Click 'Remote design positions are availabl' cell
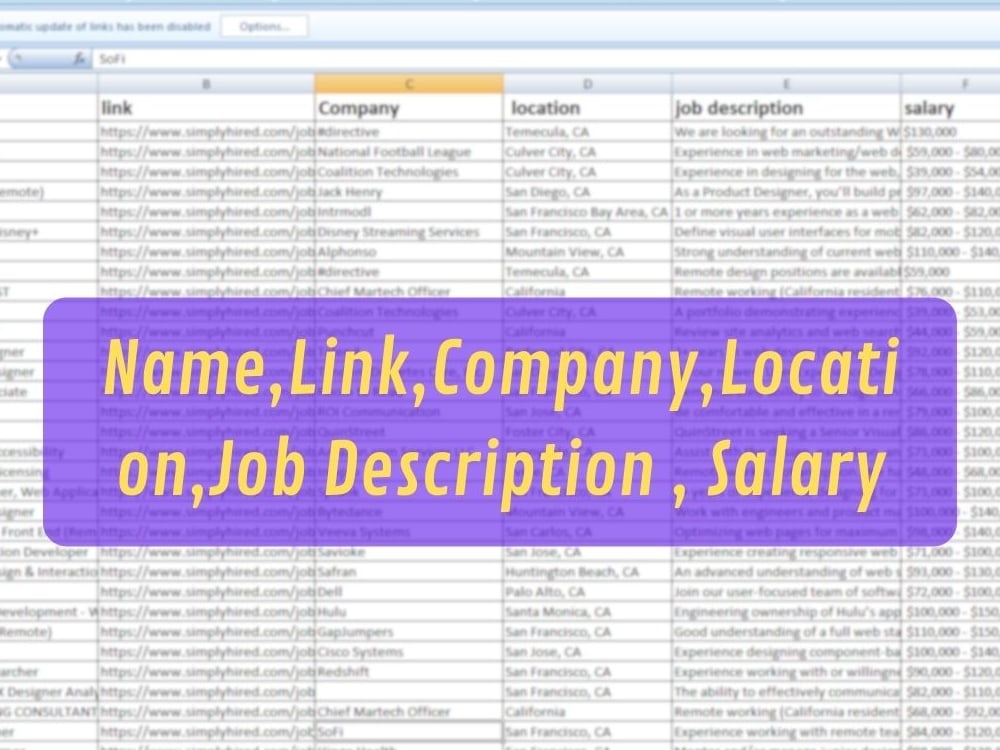 (x=786, y=272)
